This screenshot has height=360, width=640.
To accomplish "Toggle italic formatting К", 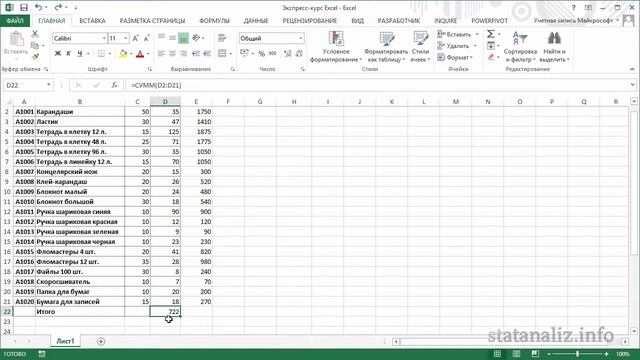I will (x=69, y=53).
